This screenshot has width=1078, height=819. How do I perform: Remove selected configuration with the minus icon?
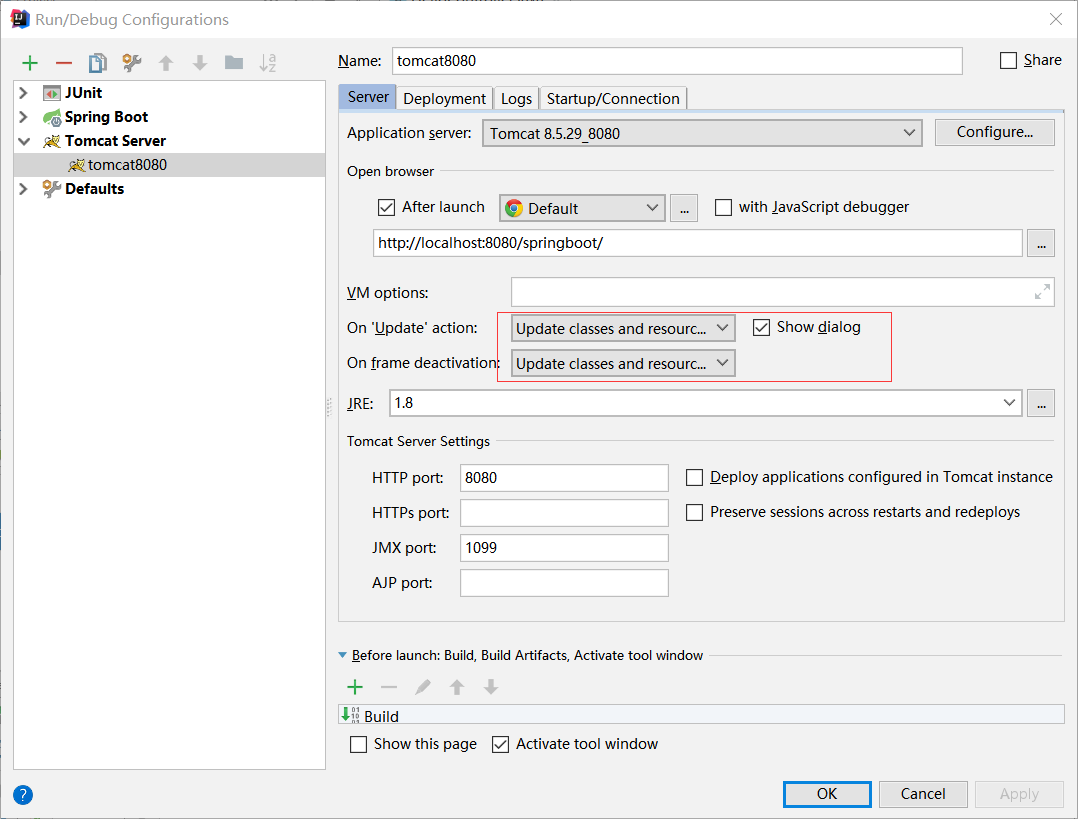click(x=64, y=63)
